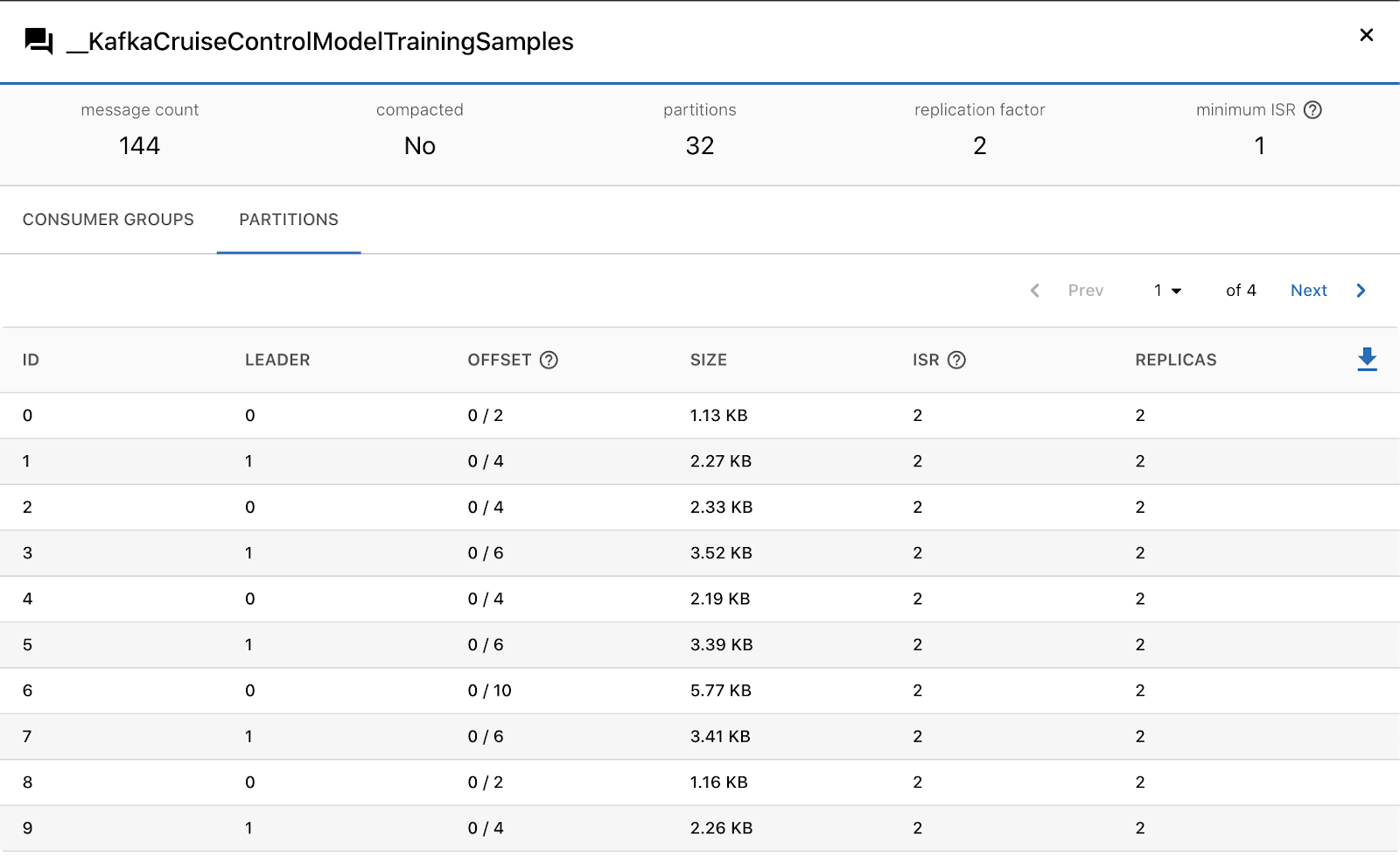Open the OFFSET column help icon
Viewport: 1400px width, 863px height.
[x=549, y=360]
